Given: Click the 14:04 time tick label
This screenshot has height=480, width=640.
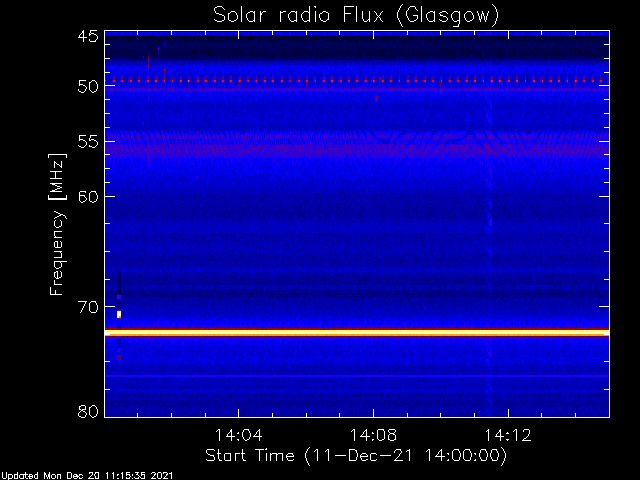Looking at the screenshot, I should click(238, 435).
